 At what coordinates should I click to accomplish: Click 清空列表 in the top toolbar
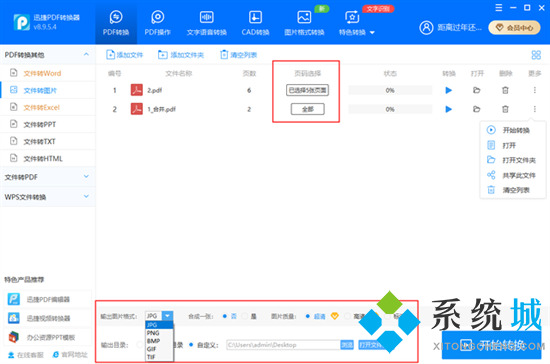pos(239,55)
